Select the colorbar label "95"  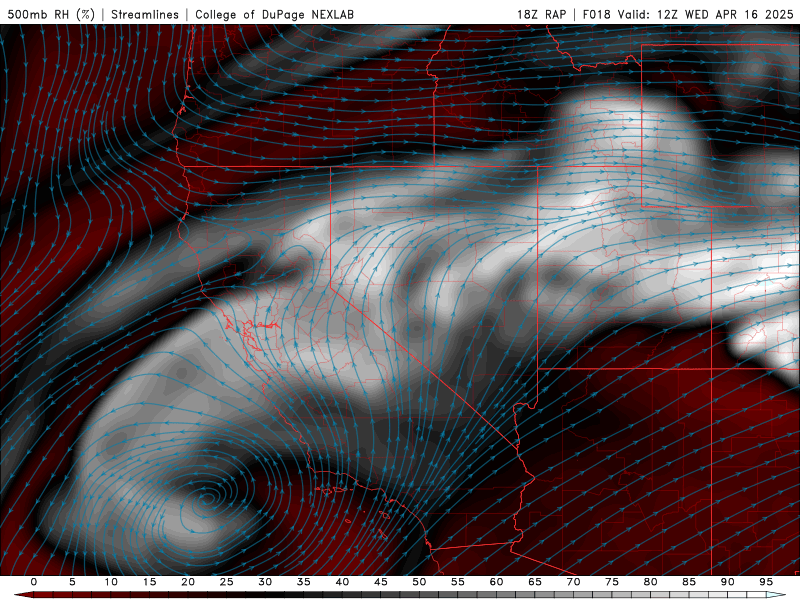(x=766, y=582)
